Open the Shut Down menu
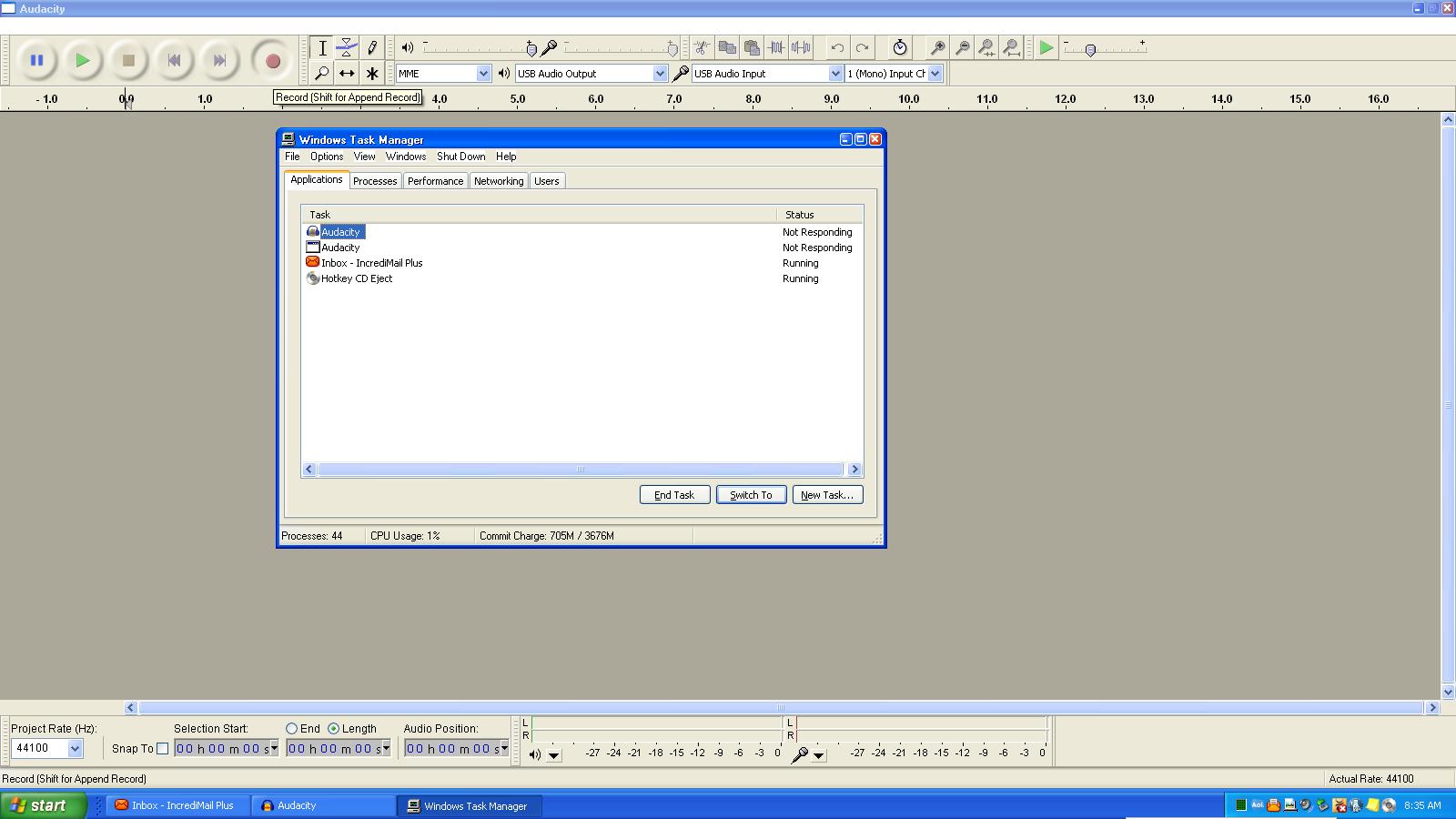 click(460, 156)
